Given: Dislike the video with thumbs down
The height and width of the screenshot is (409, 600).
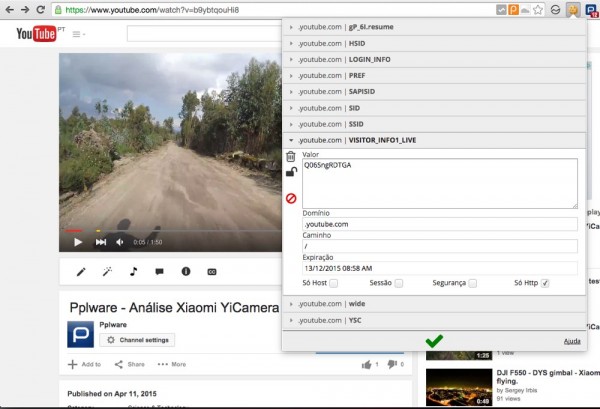Looking at the screenshot, I should pos(392,364).
